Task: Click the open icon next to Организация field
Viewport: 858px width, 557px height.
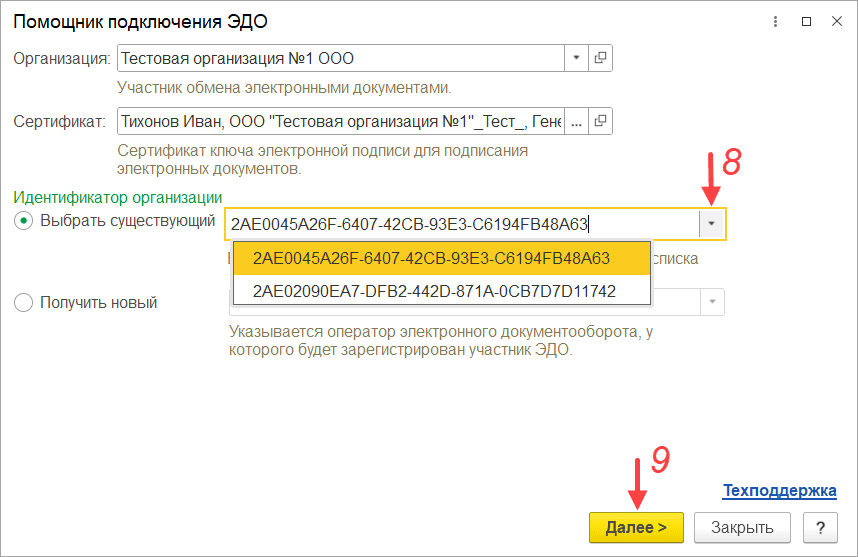Action: click(600, 58)
